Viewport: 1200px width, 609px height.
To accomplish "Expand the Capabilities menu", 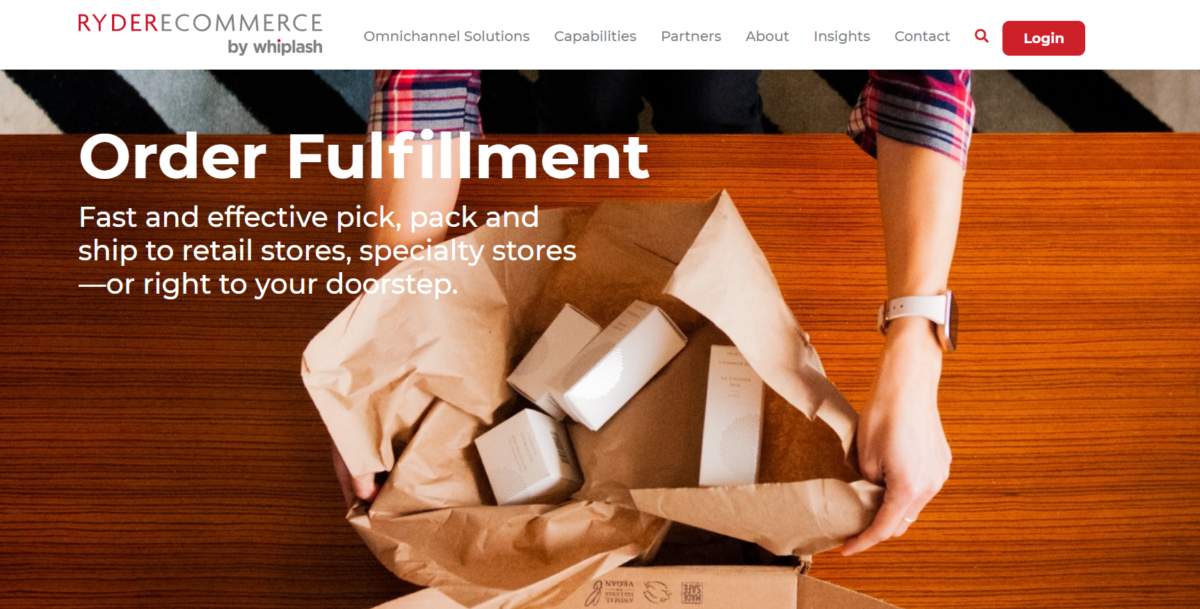I will tap(595, 36).
